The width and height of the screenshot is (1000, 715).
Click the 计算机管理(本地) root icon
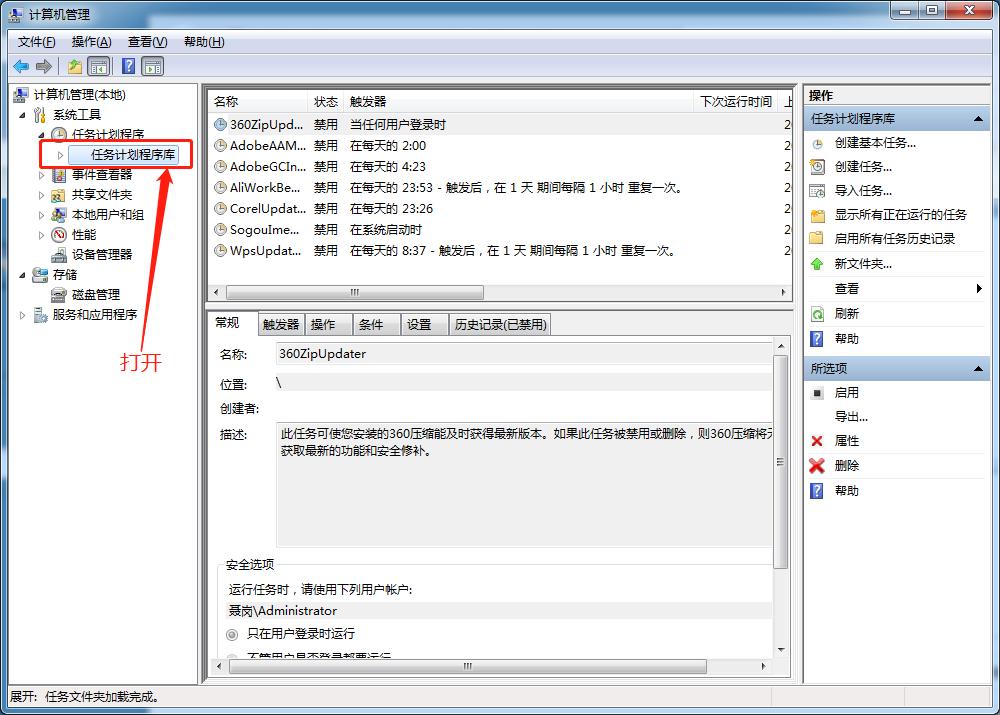(x=21, y=95)
